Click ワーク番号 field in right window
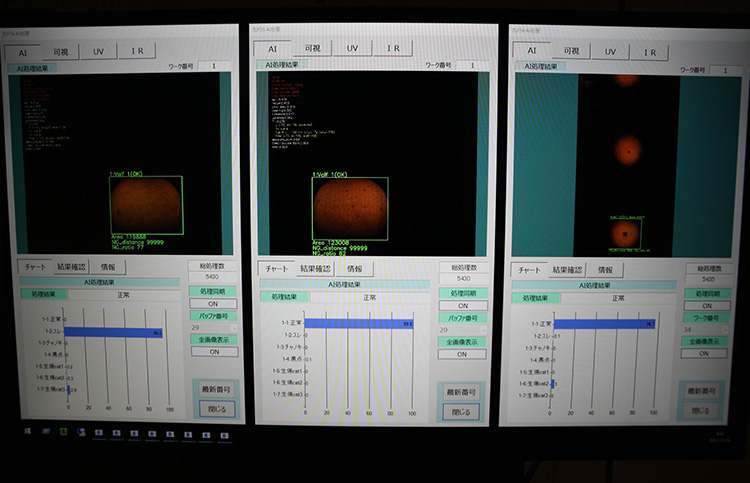Screen dimensions: 750x483 coord(725,70)
